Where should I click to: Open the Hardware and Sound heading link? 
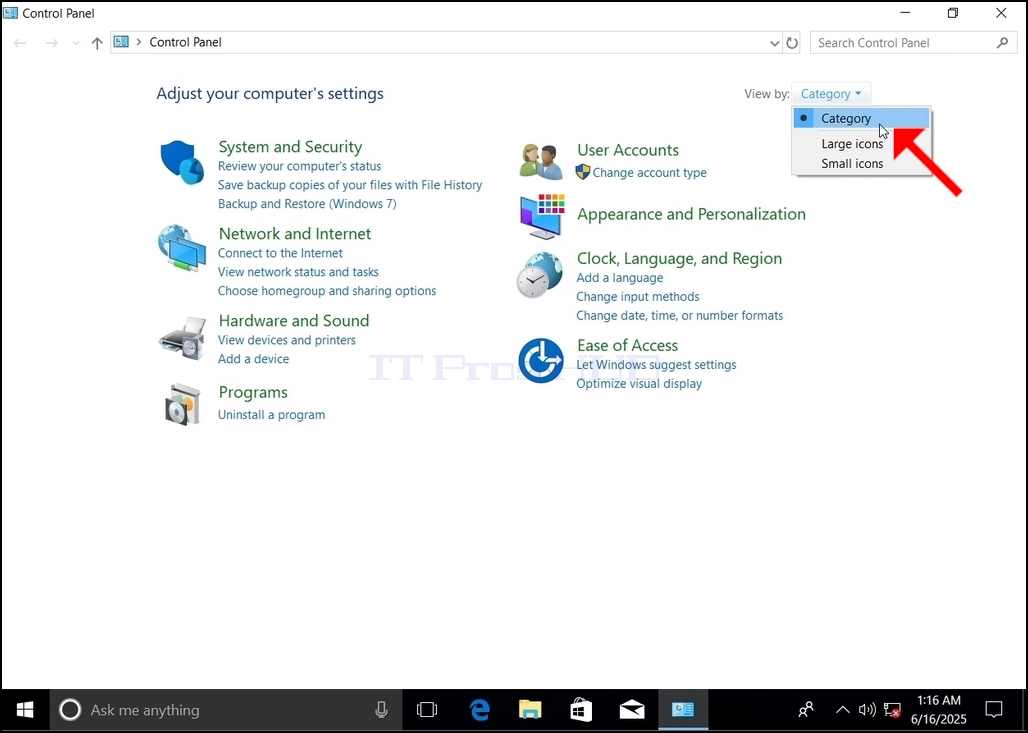pos(294,321)
